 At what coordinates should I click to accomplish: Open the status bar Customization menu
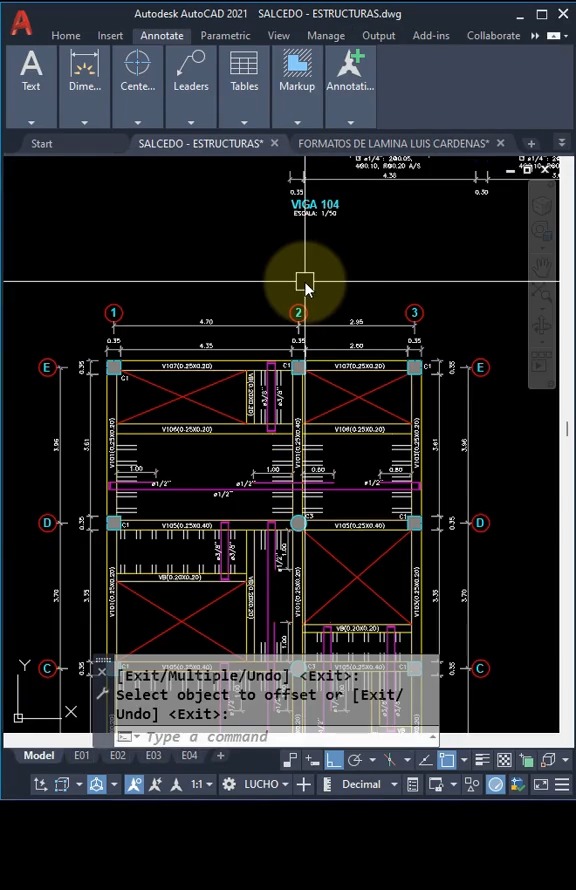[562, 784]
